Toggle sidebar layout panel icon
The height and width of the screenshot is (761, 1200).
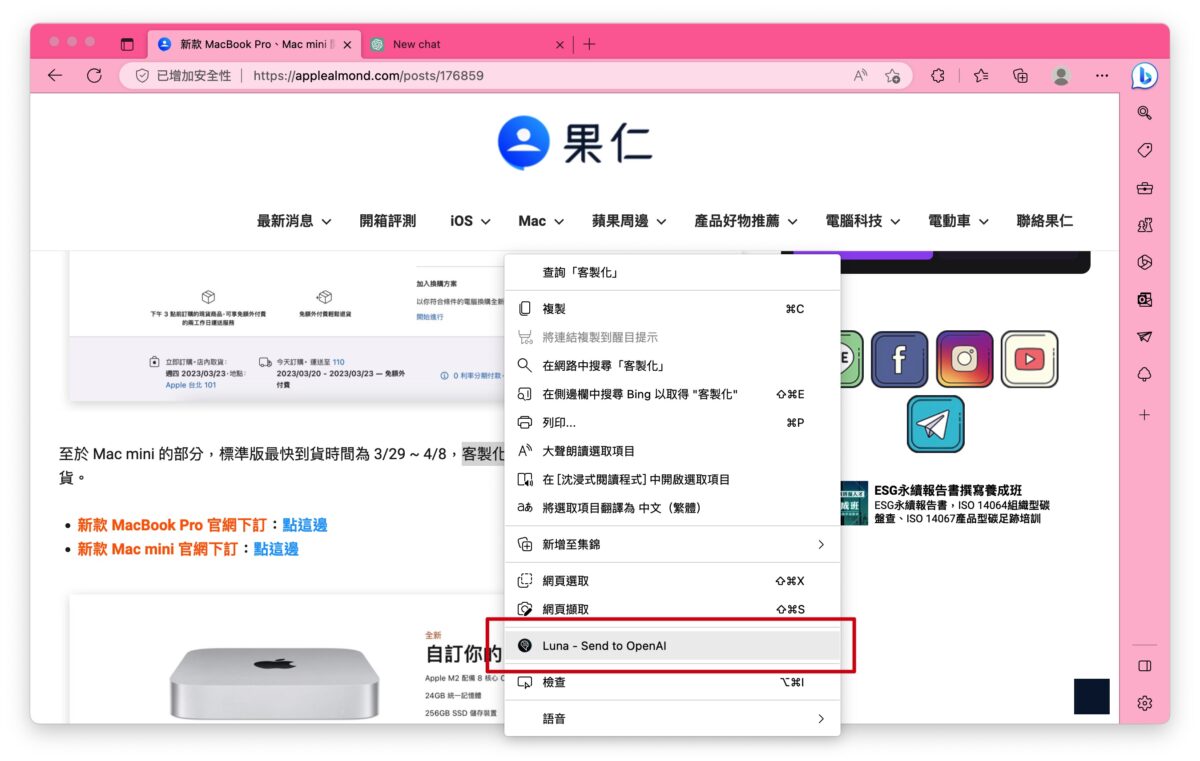click(x=1144, y=666)
